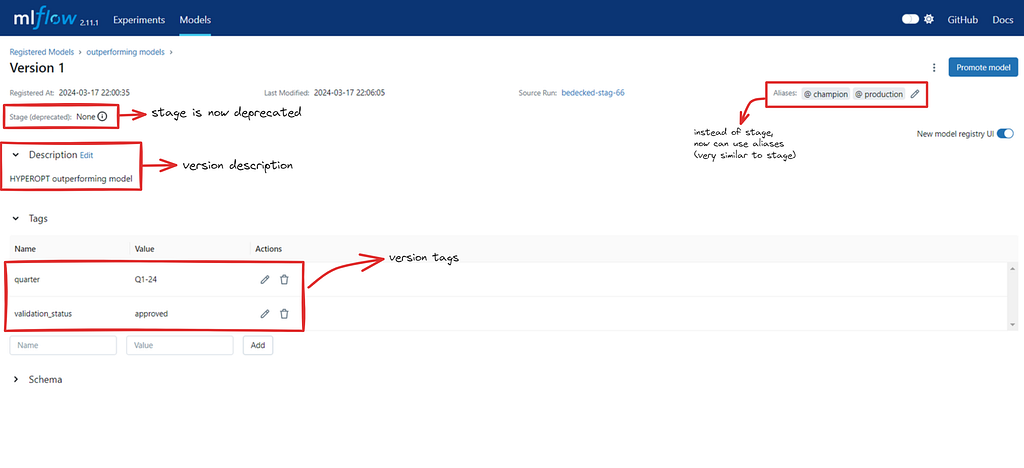Screen dimensions: 1024x468
Task: Select the approved tag value
Action: click(x=151, y=313)
